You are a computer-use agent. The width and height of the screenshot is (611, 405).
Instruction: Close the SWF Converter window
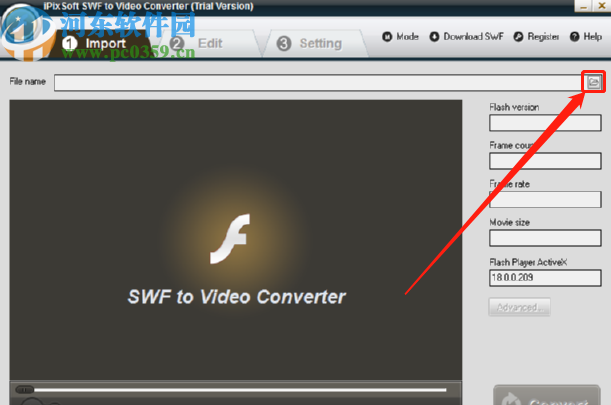click(602, 6)
